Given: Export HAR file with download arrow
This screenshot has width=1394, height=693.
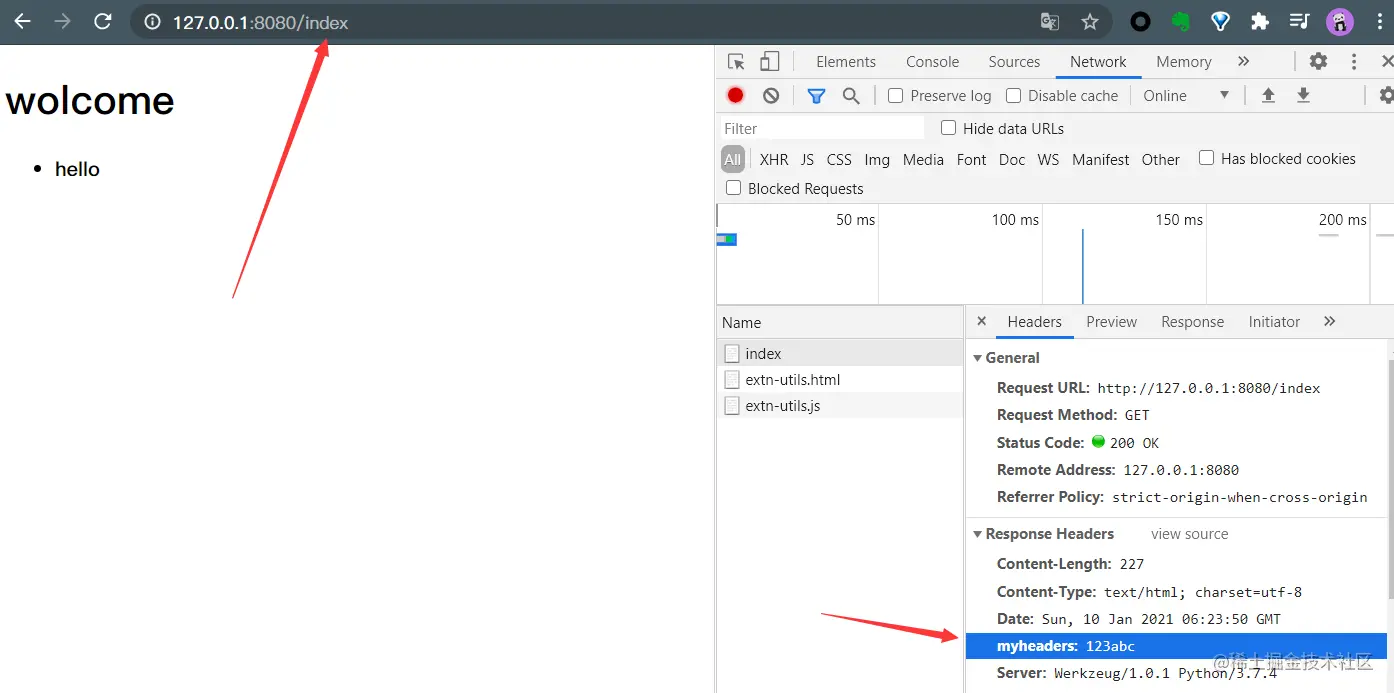Looking at the screenshot, I should coord(1303,95).
